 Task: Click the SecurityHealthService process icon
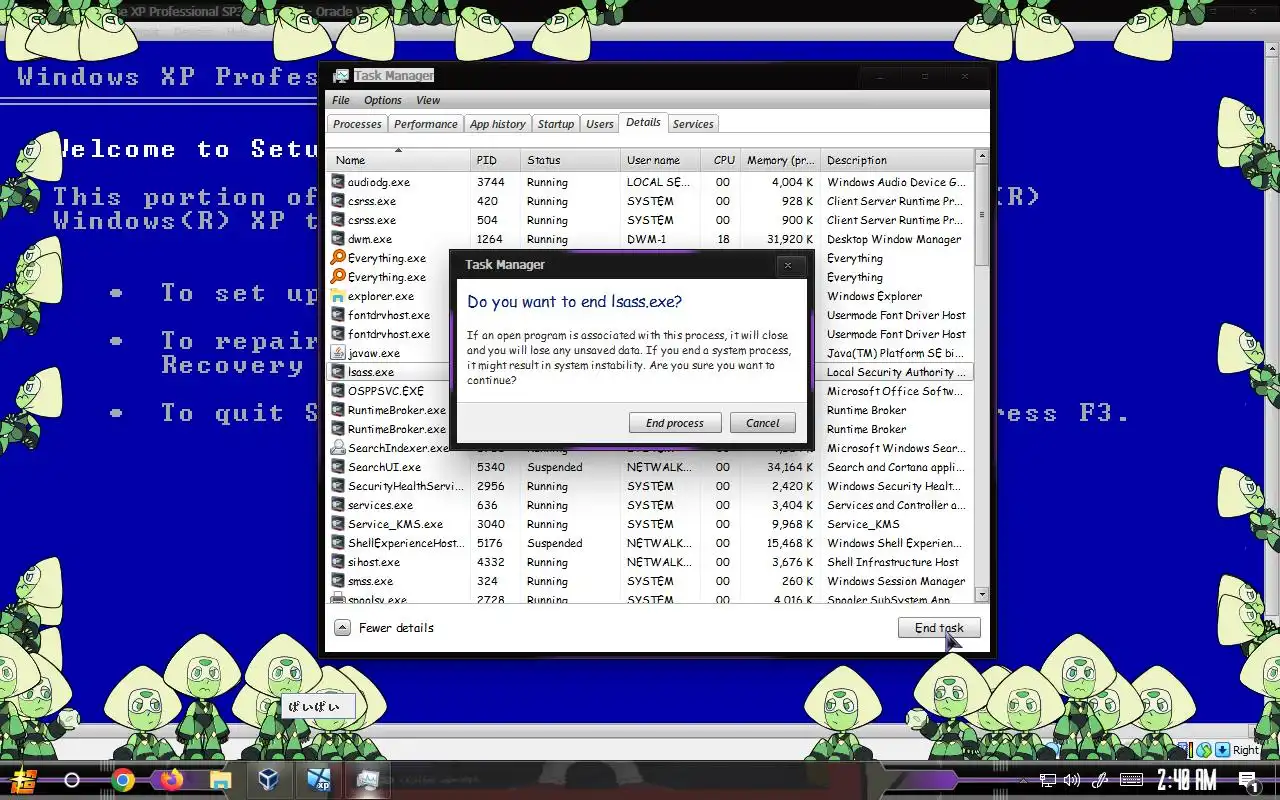pos(338,486)
